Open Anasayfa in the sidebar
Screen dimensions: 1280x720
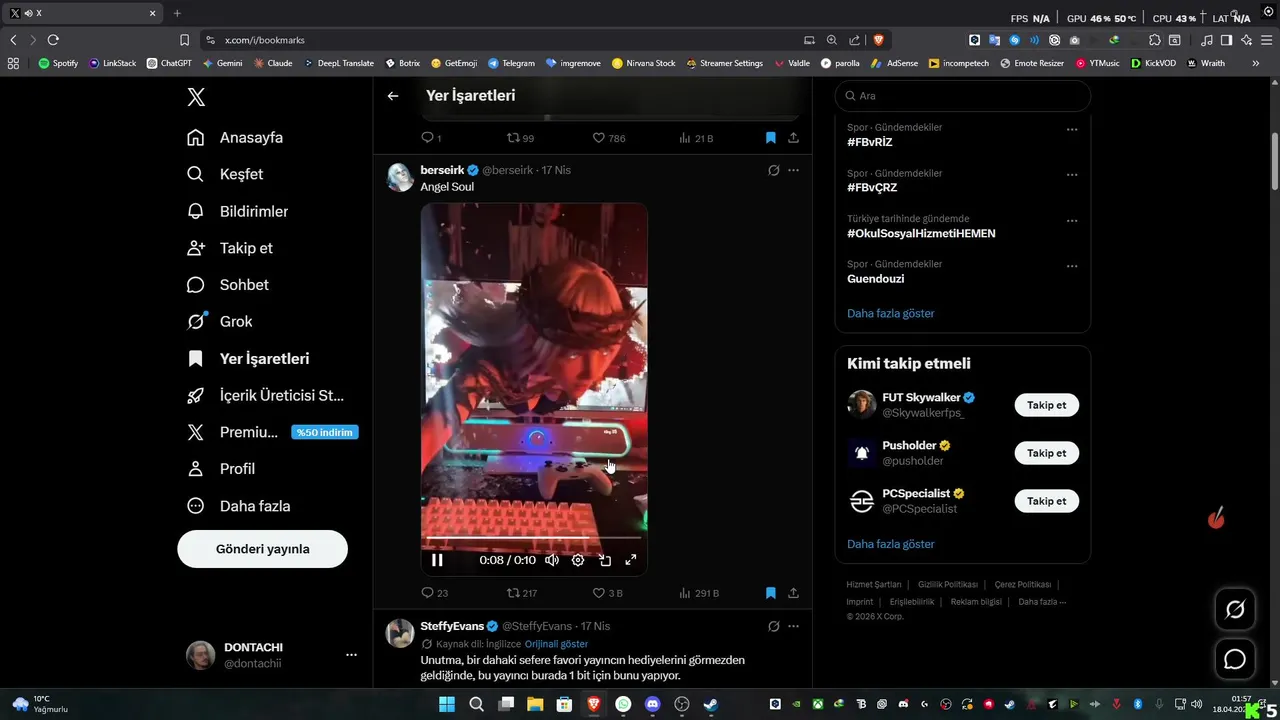tap(235, 138)
